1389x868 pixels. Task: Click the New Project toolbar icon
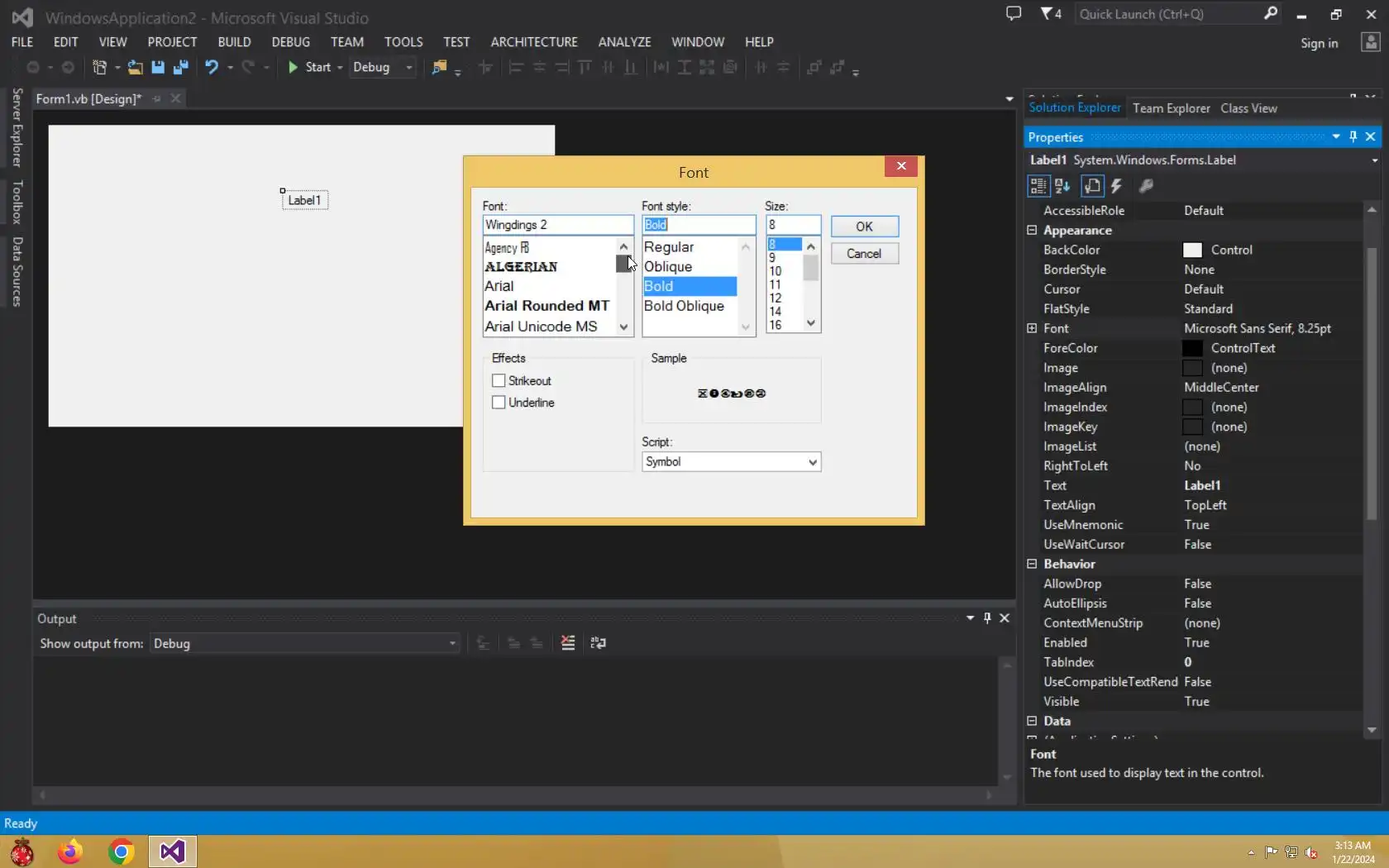click(99, 68)
